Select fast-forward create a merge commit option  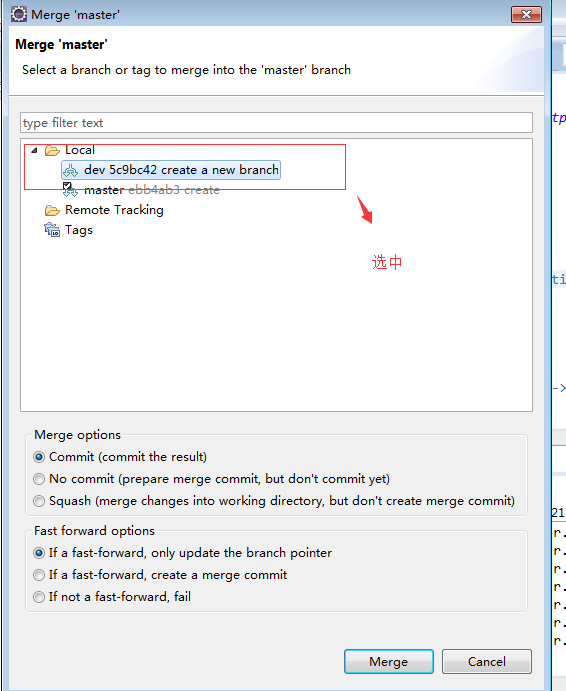coord(160,575)
